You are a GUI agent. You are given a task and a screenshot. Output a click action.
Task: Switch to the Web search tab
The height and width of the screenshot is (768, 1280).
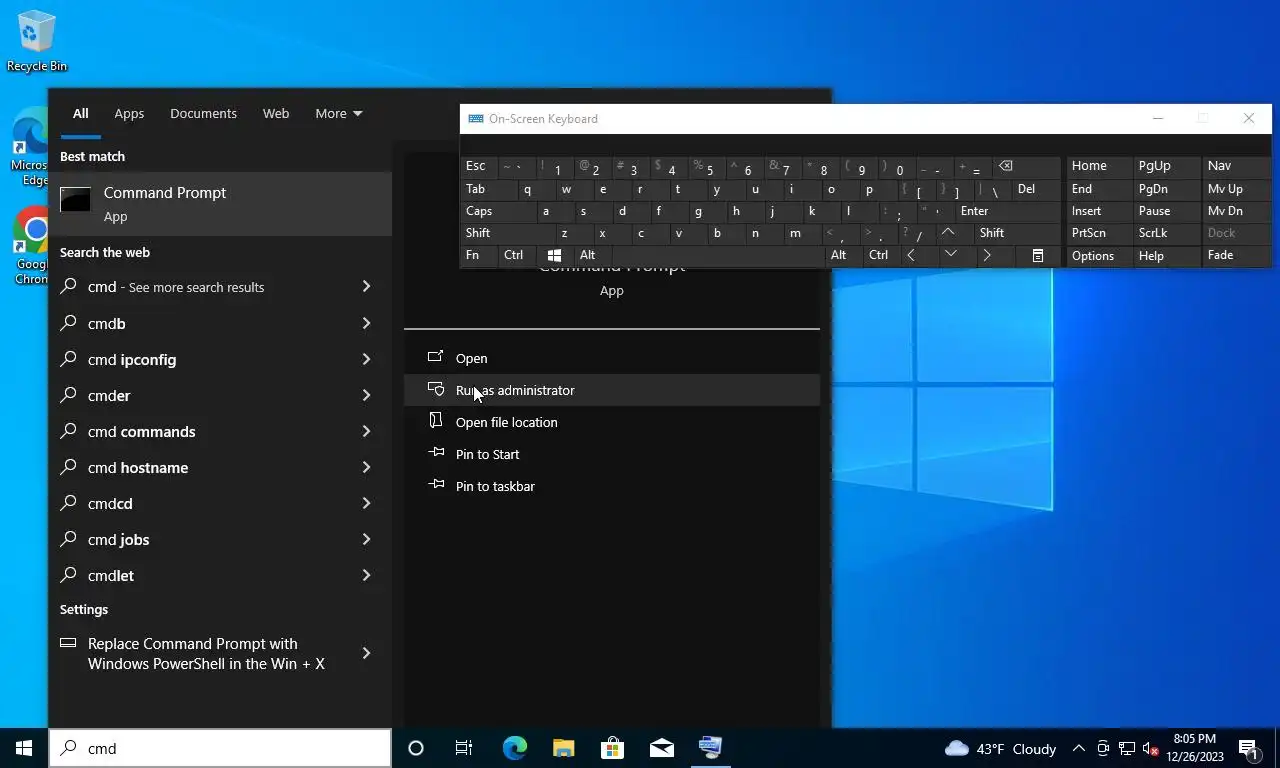coord(276,113)
